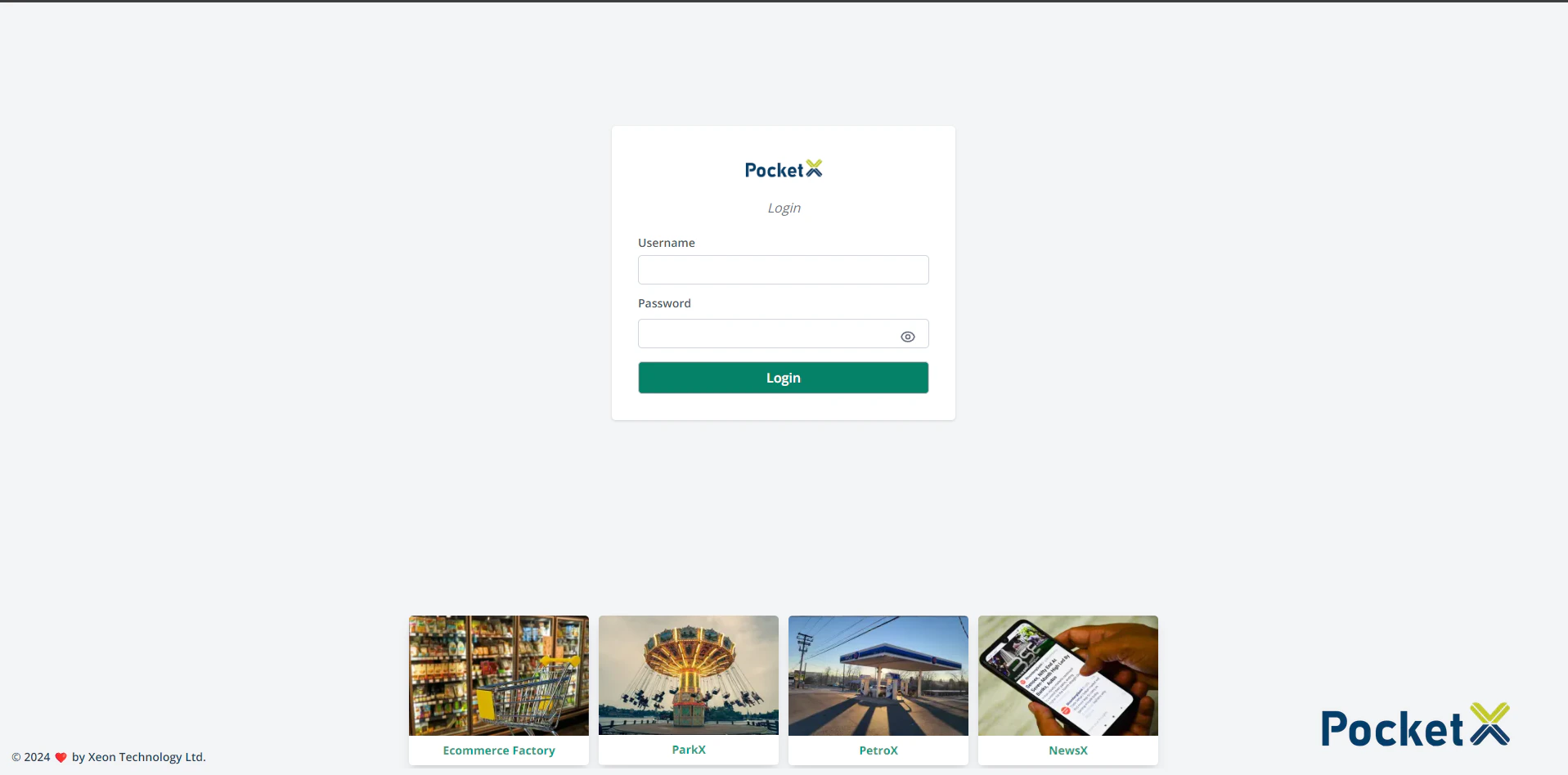Click the © 2024 copyright text

tap(31, 757)
